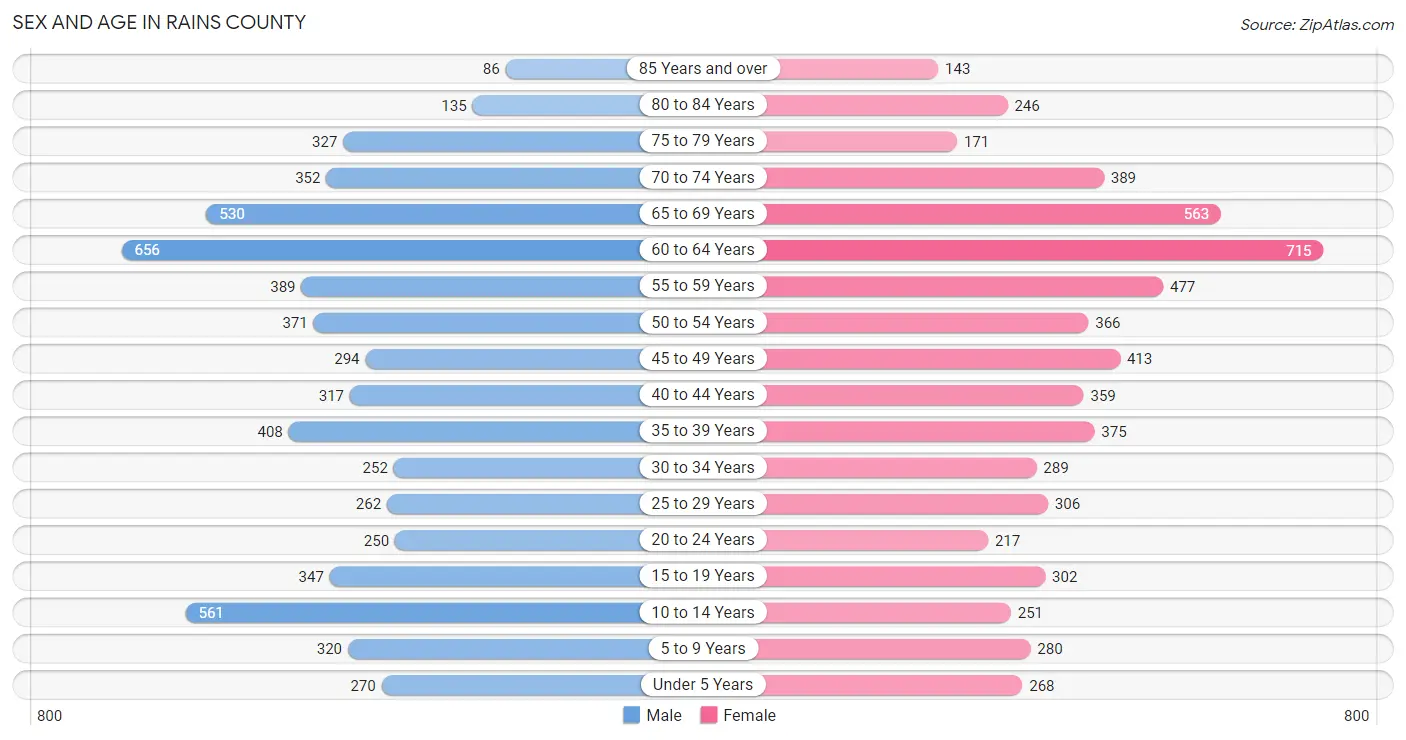Toggle the Female legend label
This screenshot has height=740, width=1406.
click(x=749, y=715)
